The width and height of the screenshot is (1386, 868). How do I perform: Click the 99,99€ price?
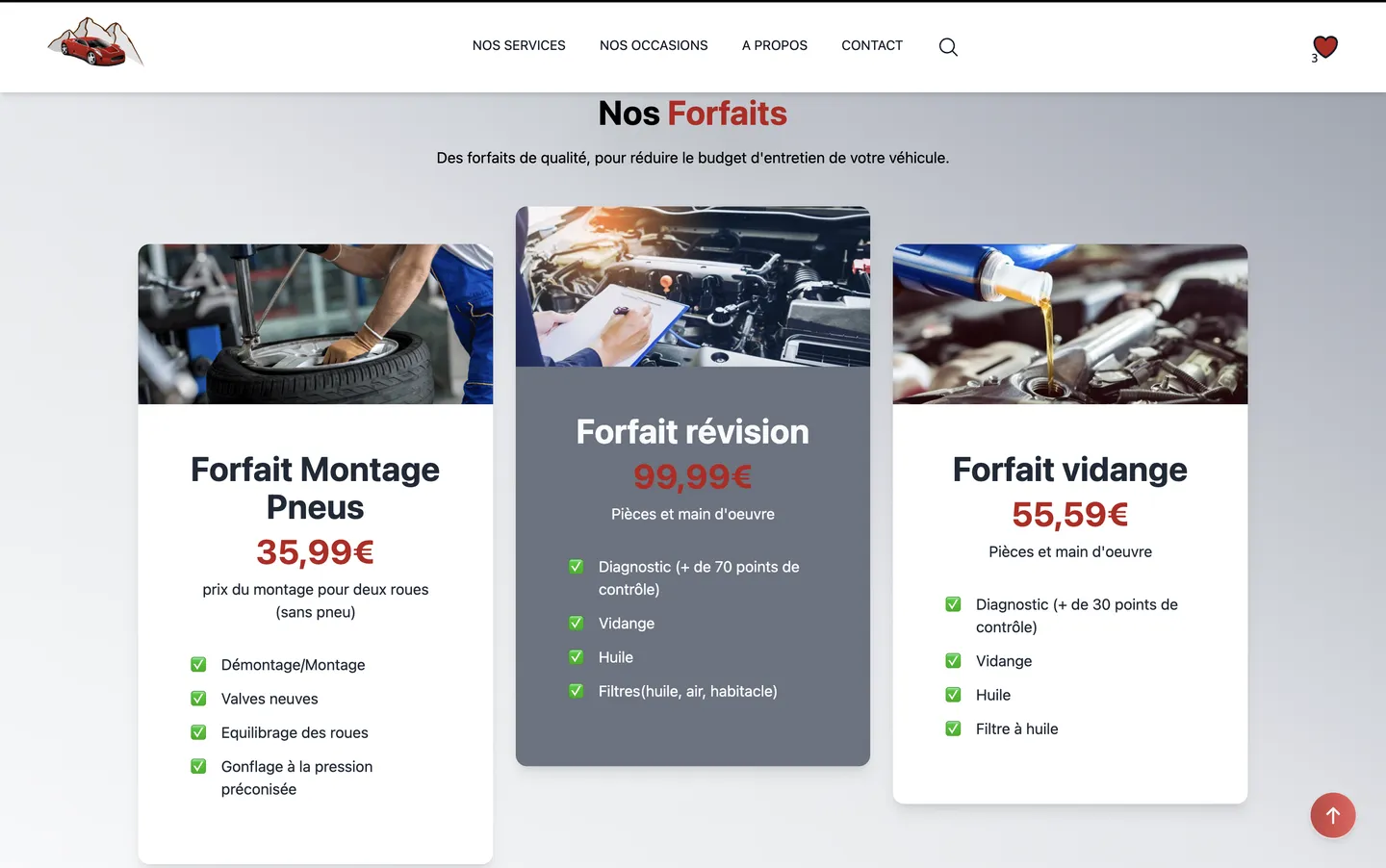point(693,476)
